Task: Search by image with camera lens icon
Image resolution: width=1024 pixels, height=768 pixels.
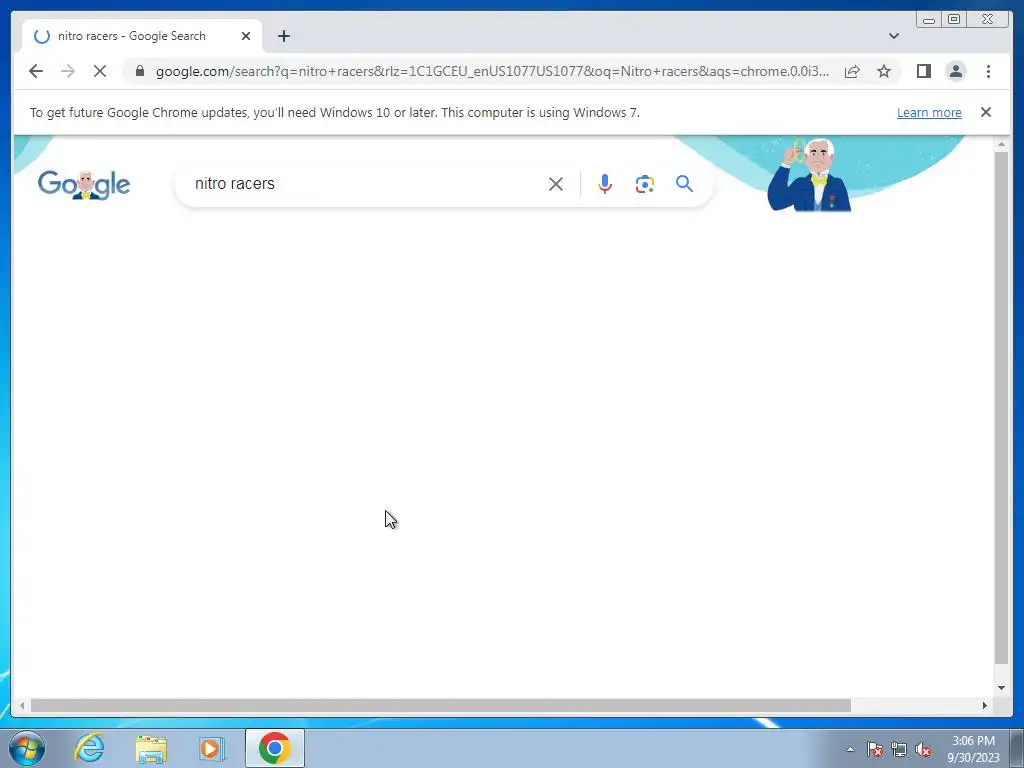Action: 645,184
